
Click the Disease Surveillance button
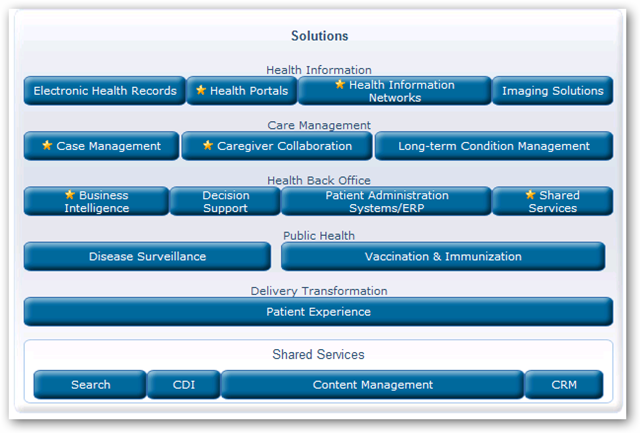pyautogui.click(x=147, y=256)
